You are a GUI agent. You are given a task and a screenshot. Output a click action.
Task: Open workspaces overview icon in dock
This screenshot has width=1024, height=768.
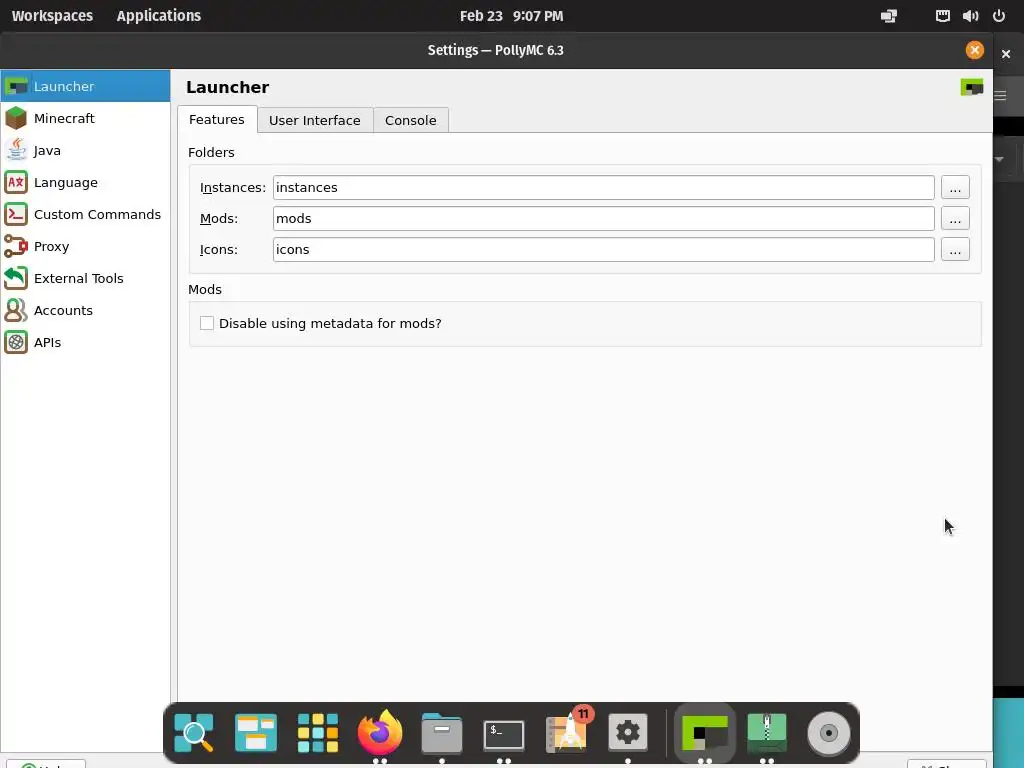click(255, 733)
